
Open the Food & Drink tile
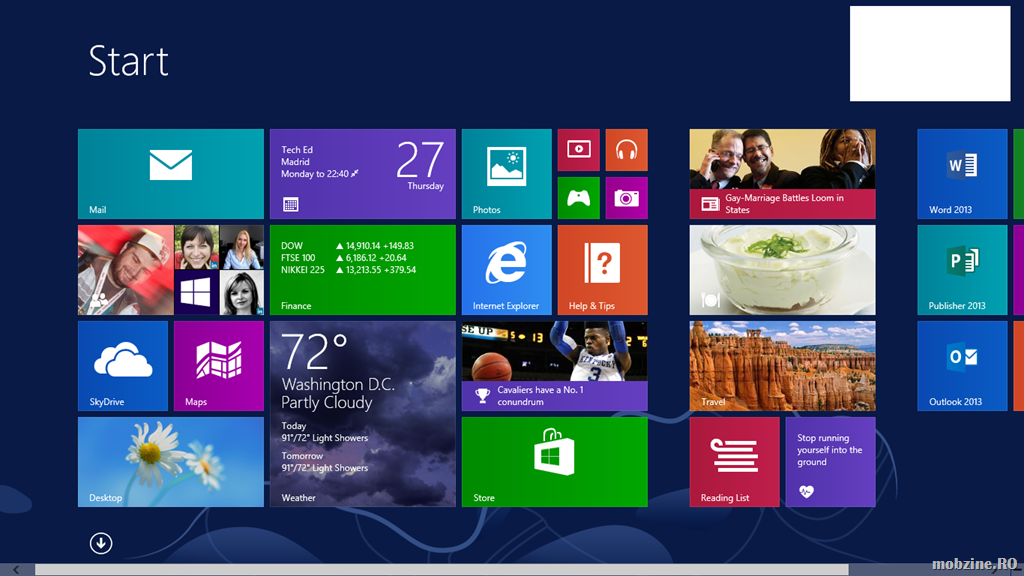(x=782, y=270)
